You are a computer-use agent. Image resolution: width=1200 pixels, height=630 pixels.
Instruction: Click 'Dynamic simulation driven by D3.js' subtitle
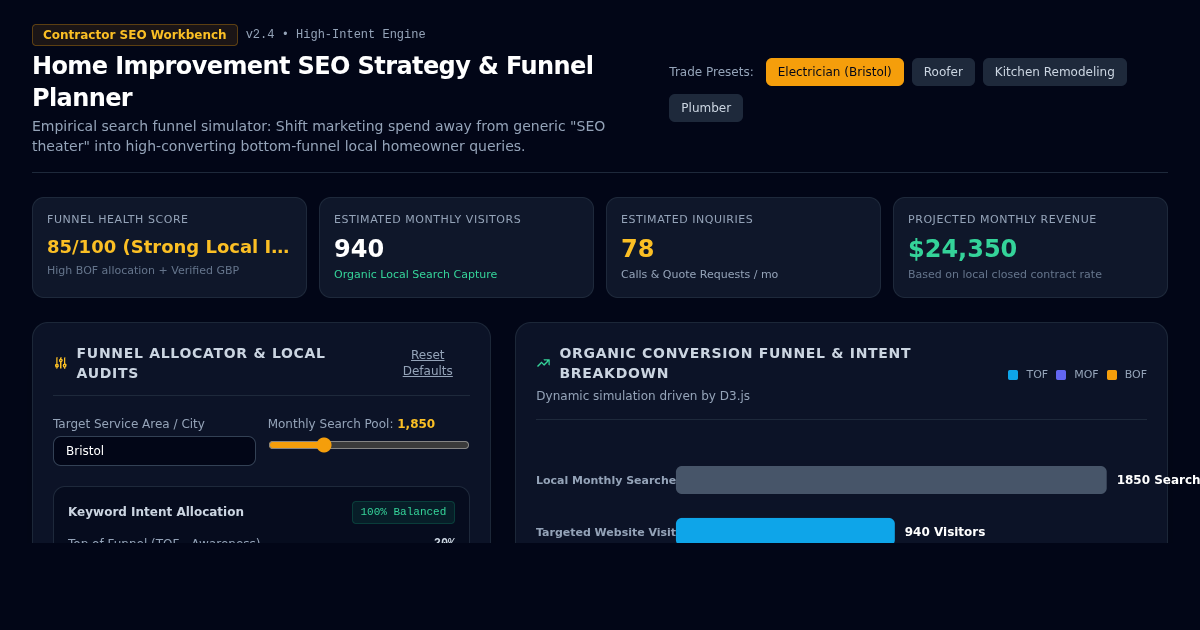(x=643, y=396)
